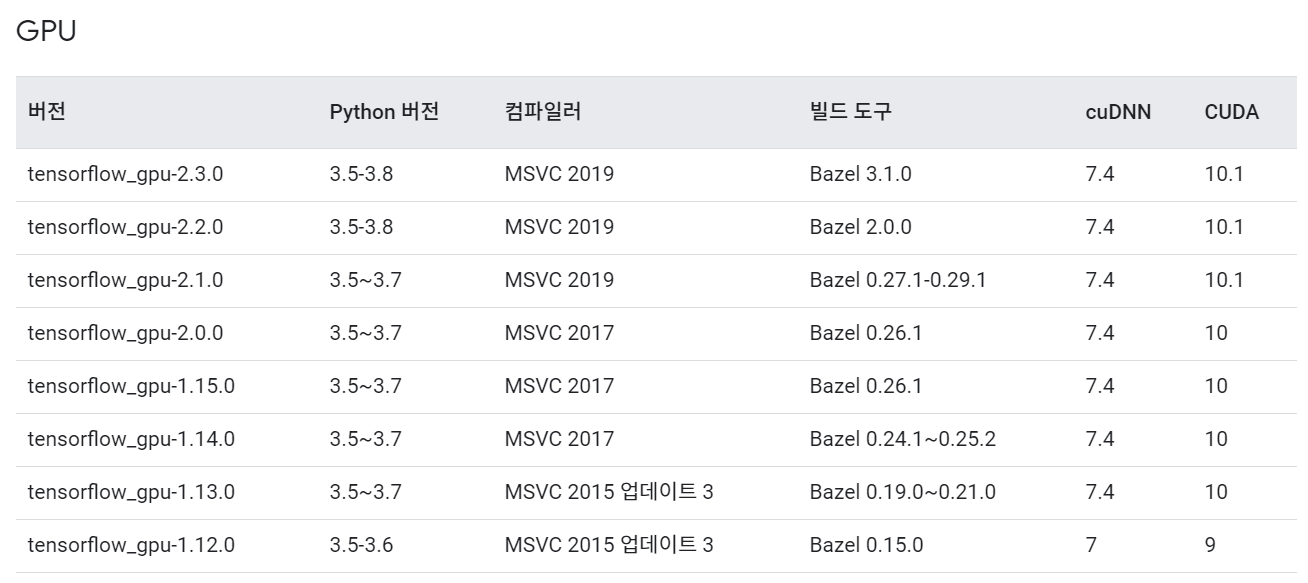1308x583 pixels.
Task: Select tensorflow_gpu-2.0.0 in the table
Action: pos(125,334)
